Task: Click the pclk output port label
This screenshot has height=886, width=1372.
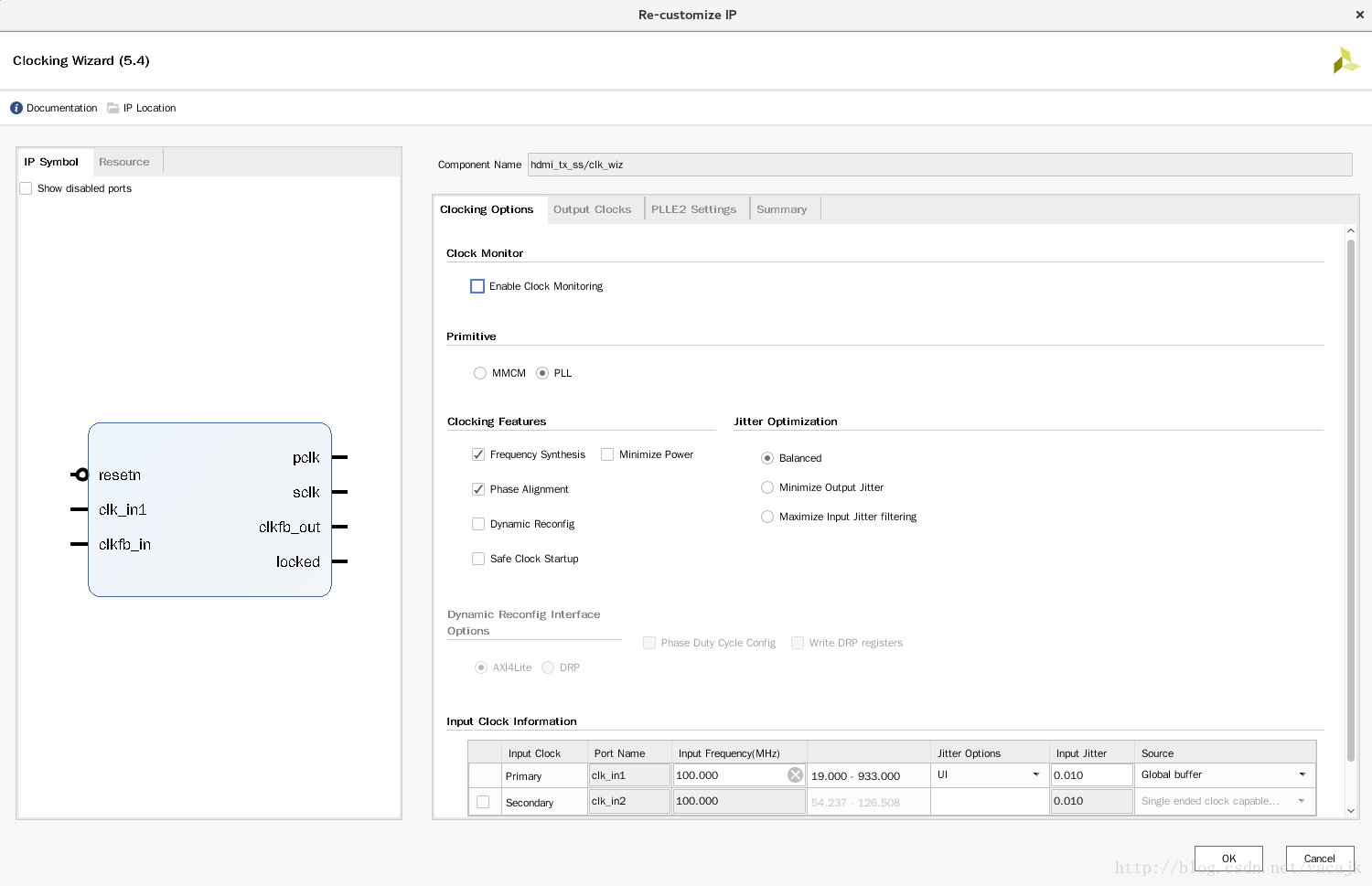Action: point(306,457)
